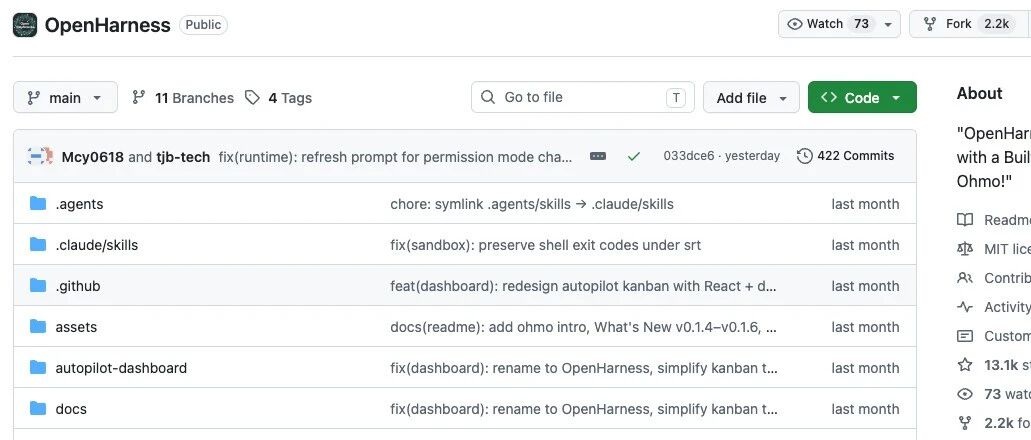Image resolution: width=1031 pixels, height=440 pixels.
Task: Click the star icon beside 13.1k
Action: point(965,364)
